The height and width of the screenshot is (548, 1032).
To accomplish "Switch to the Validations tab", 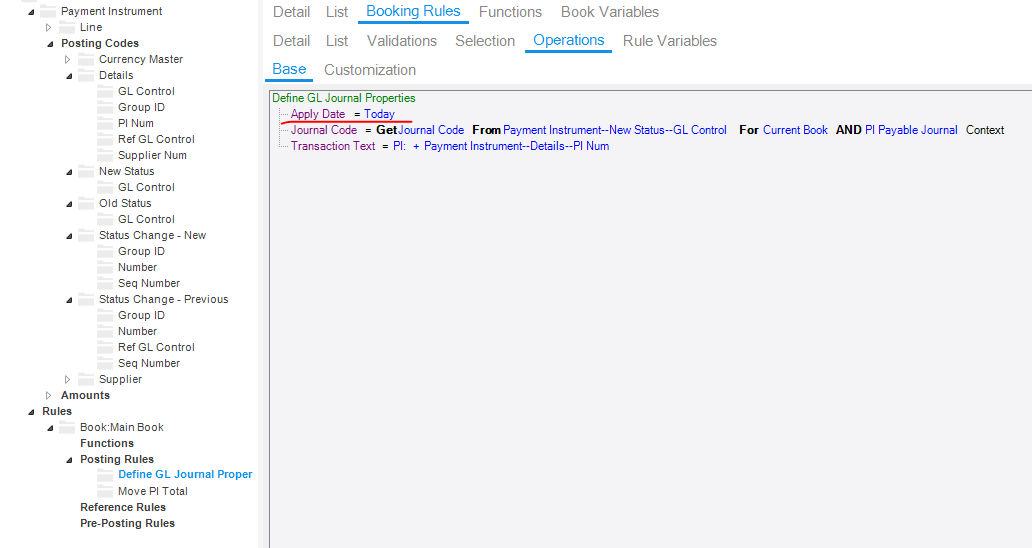I will 401,41.
